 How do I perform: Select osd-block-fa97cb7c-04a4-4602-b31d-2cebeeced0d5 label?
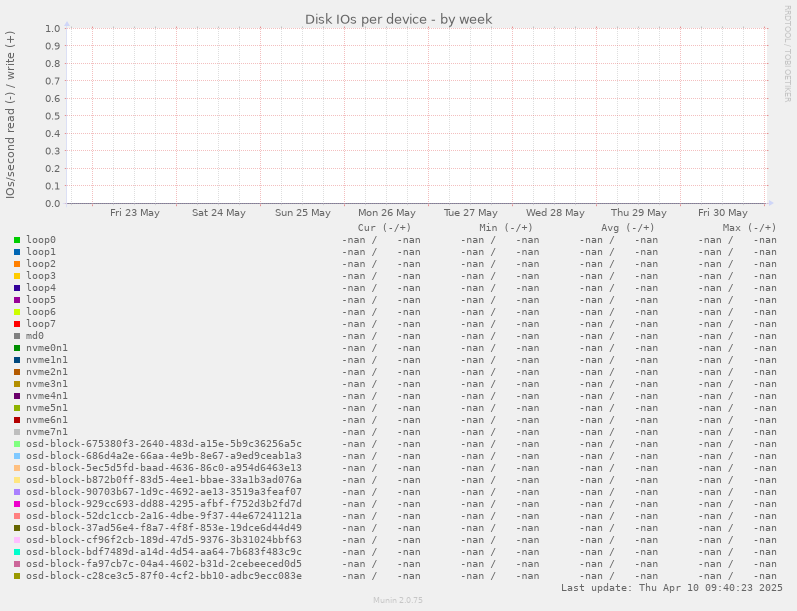(164, 564)
